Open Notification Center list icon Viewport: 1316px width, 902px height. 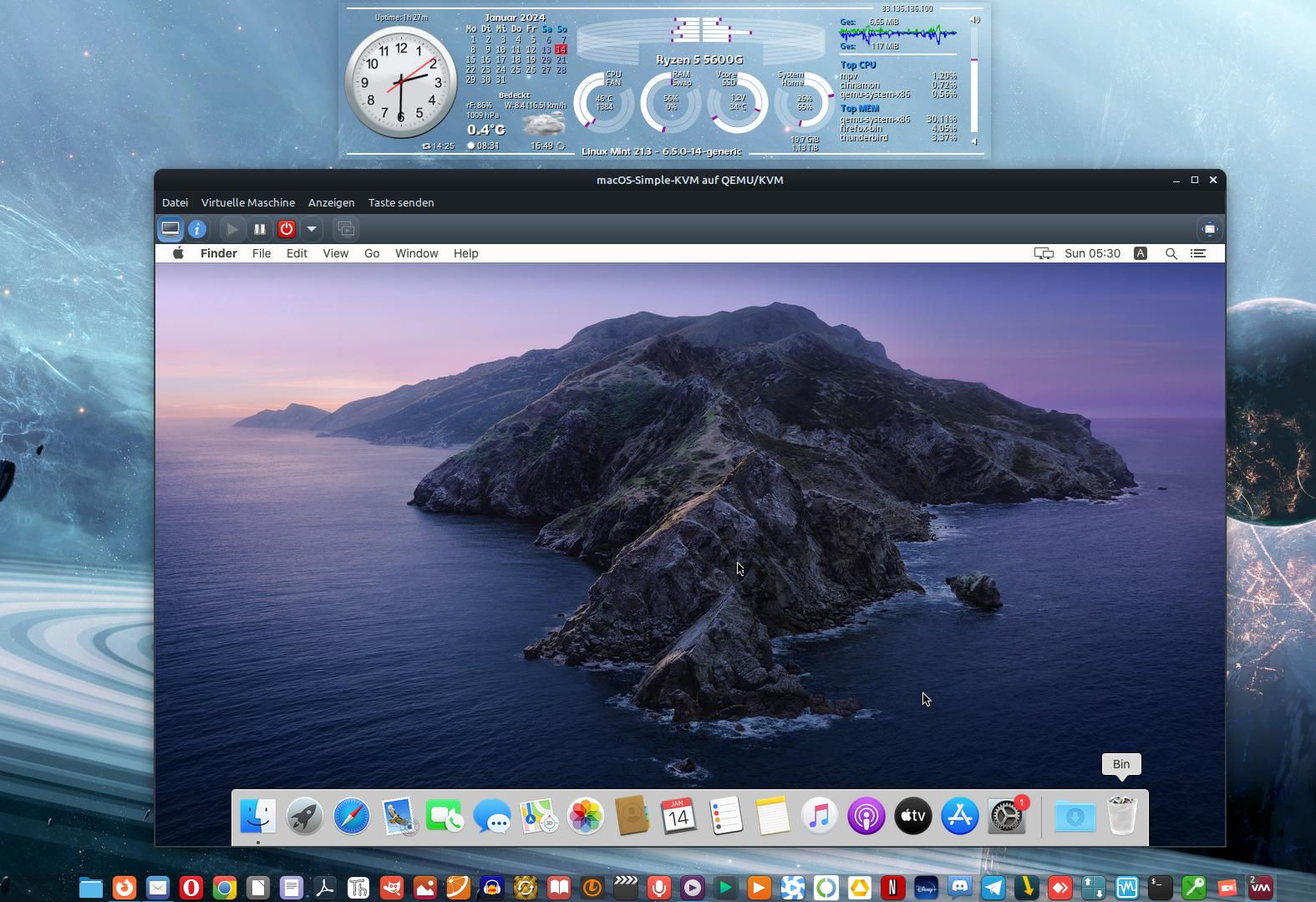pos(1198,253)
